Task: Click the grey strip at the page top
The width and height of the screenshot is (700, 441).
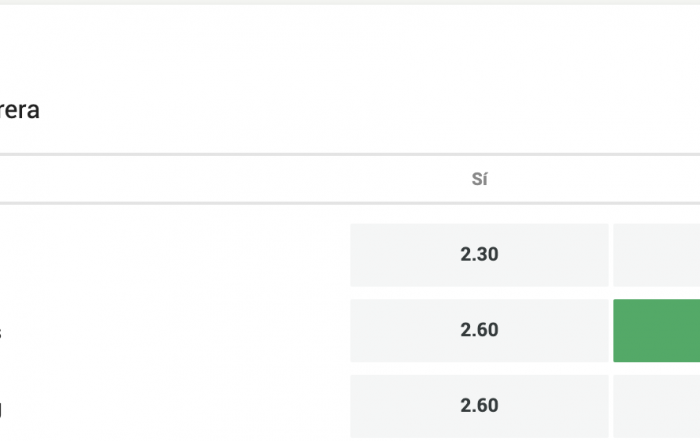Action: point(350,2)
